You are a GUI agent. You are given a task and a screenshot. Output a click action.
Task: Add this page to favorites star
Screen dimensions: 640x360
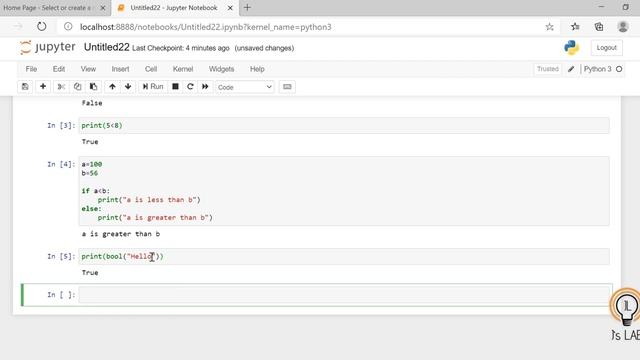550,27
